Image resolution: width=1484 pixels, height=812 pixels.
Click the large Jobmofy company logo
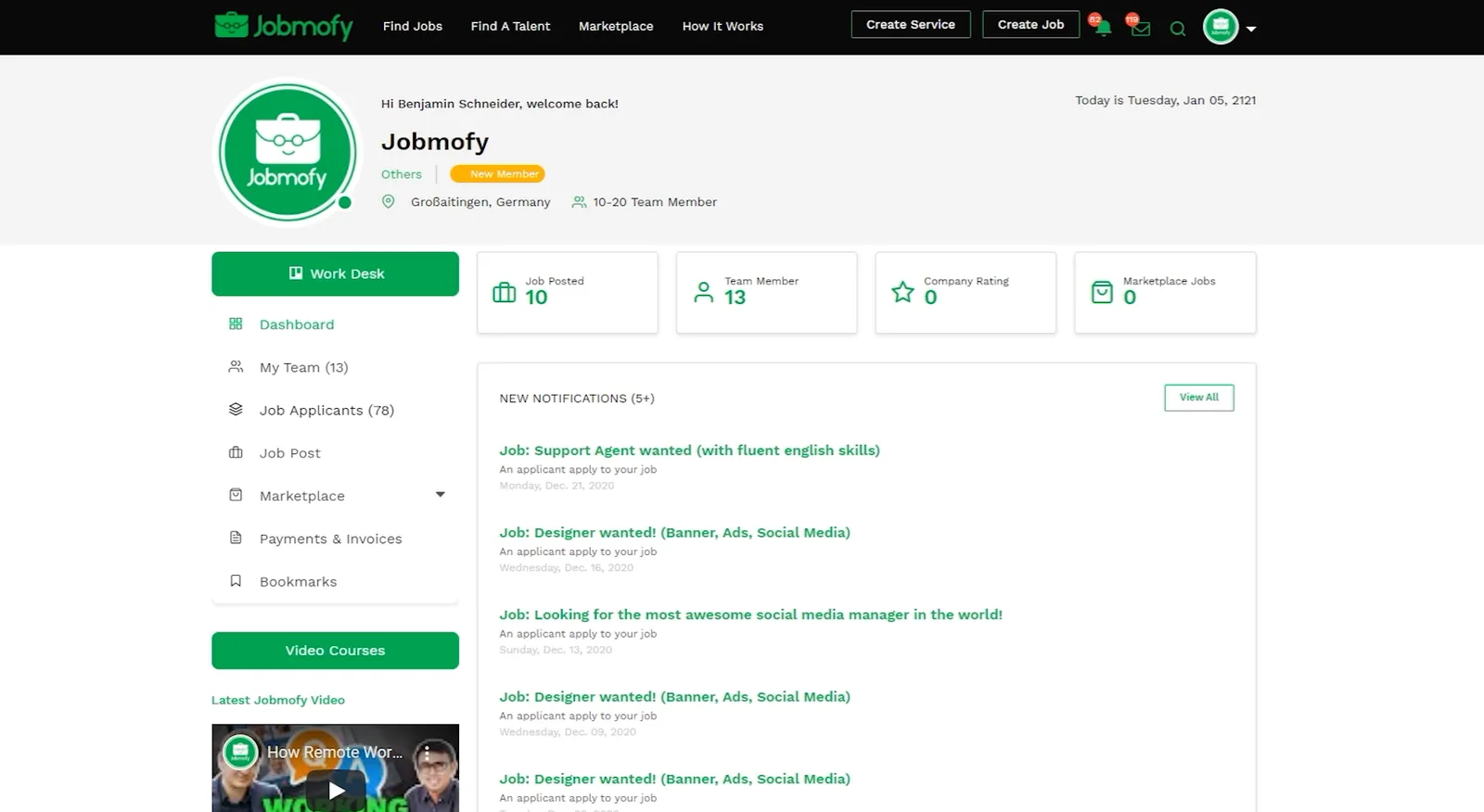pos(288,152)
